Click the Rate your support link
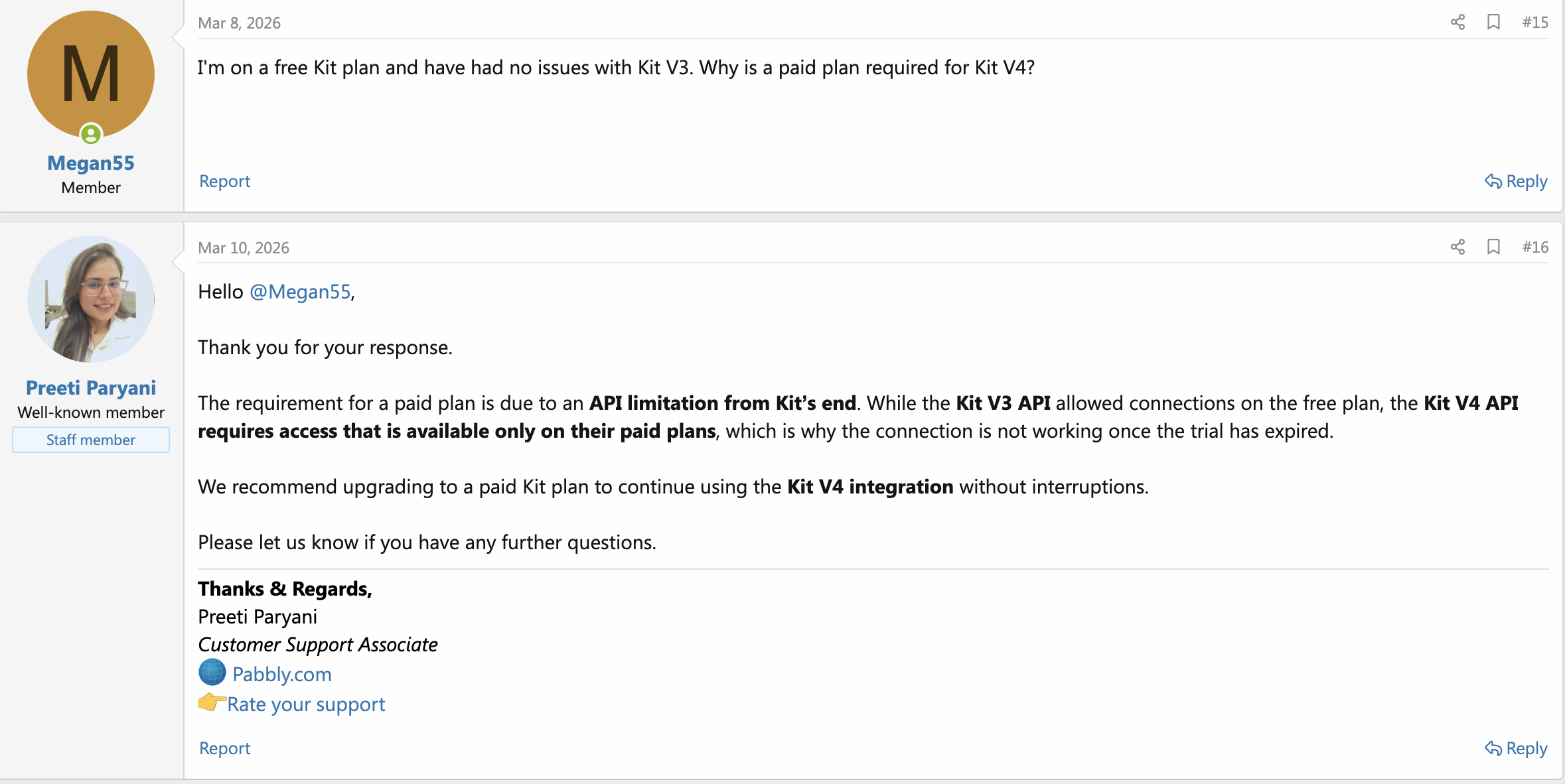Image resolution: width=1565 pixels, height=784 pixels. click(x=306, y=704)
